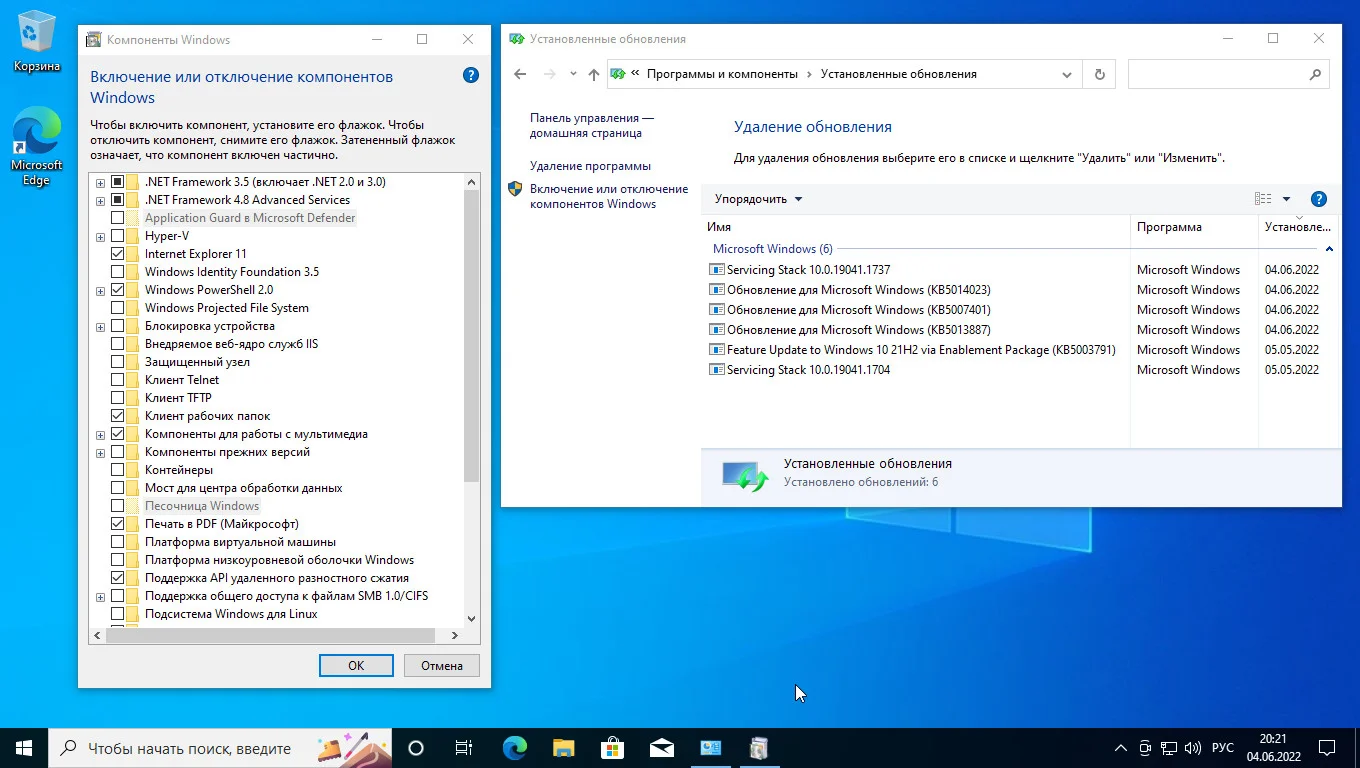The height and width of the screenshot is (768, 1360).
Task: Open Microsoft Store from the taskbar
Action: coord(612,748)
